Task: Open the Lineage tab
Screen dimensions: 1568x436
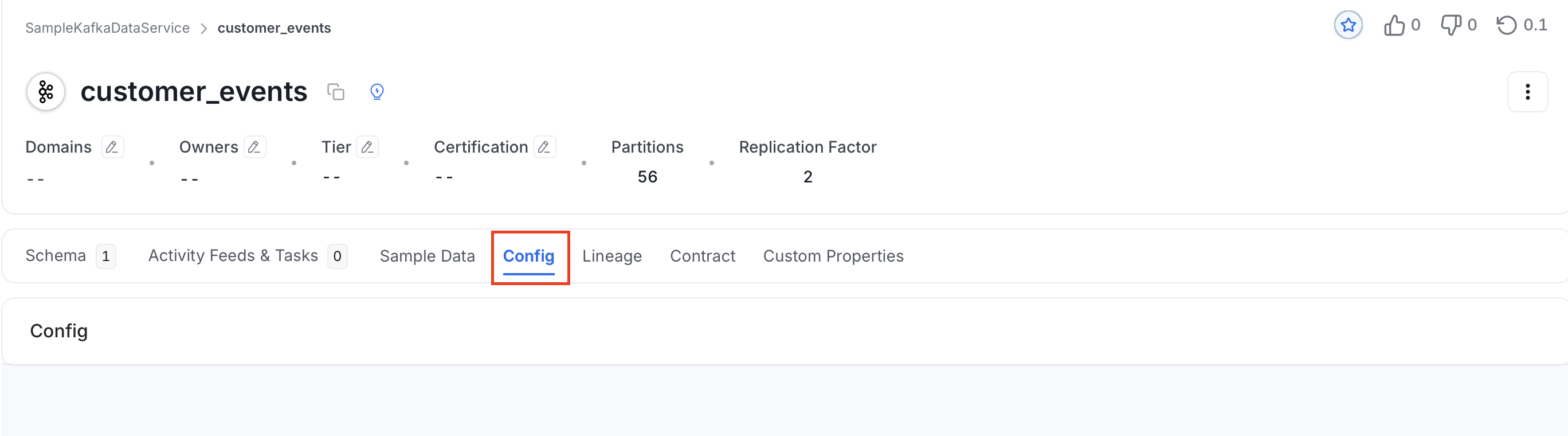Action: click(x=611, y=256)
